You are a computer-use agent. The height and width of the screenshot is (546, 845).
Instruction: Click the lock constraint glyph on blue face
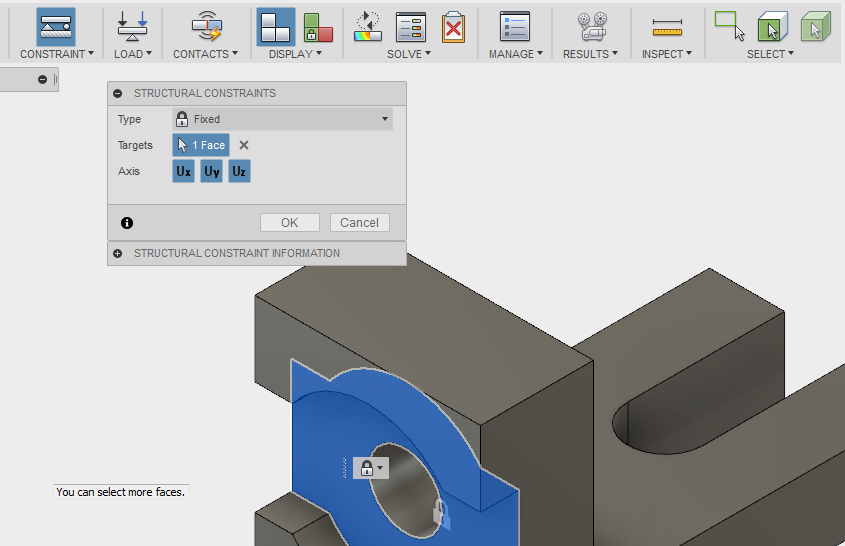367,468
